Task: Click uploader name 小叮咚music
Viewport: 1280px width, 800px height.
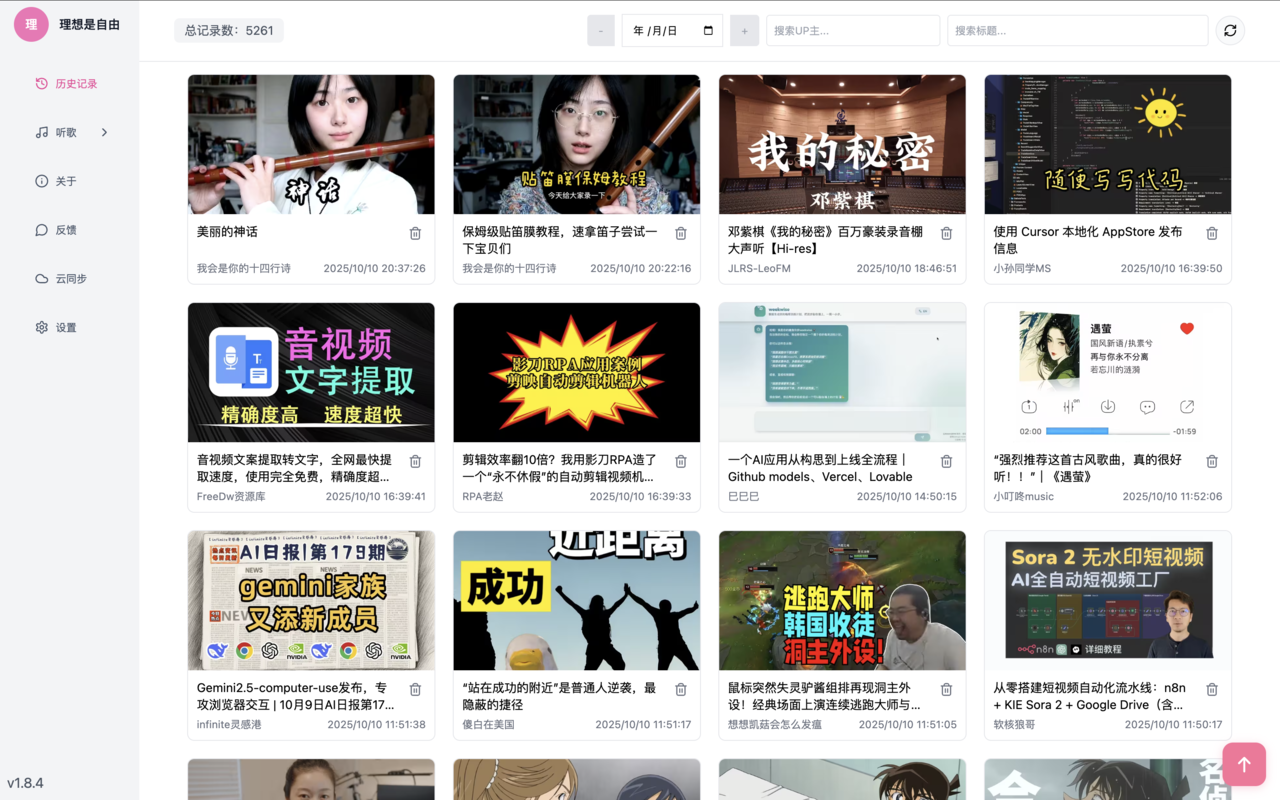Action: (1024, 496)
